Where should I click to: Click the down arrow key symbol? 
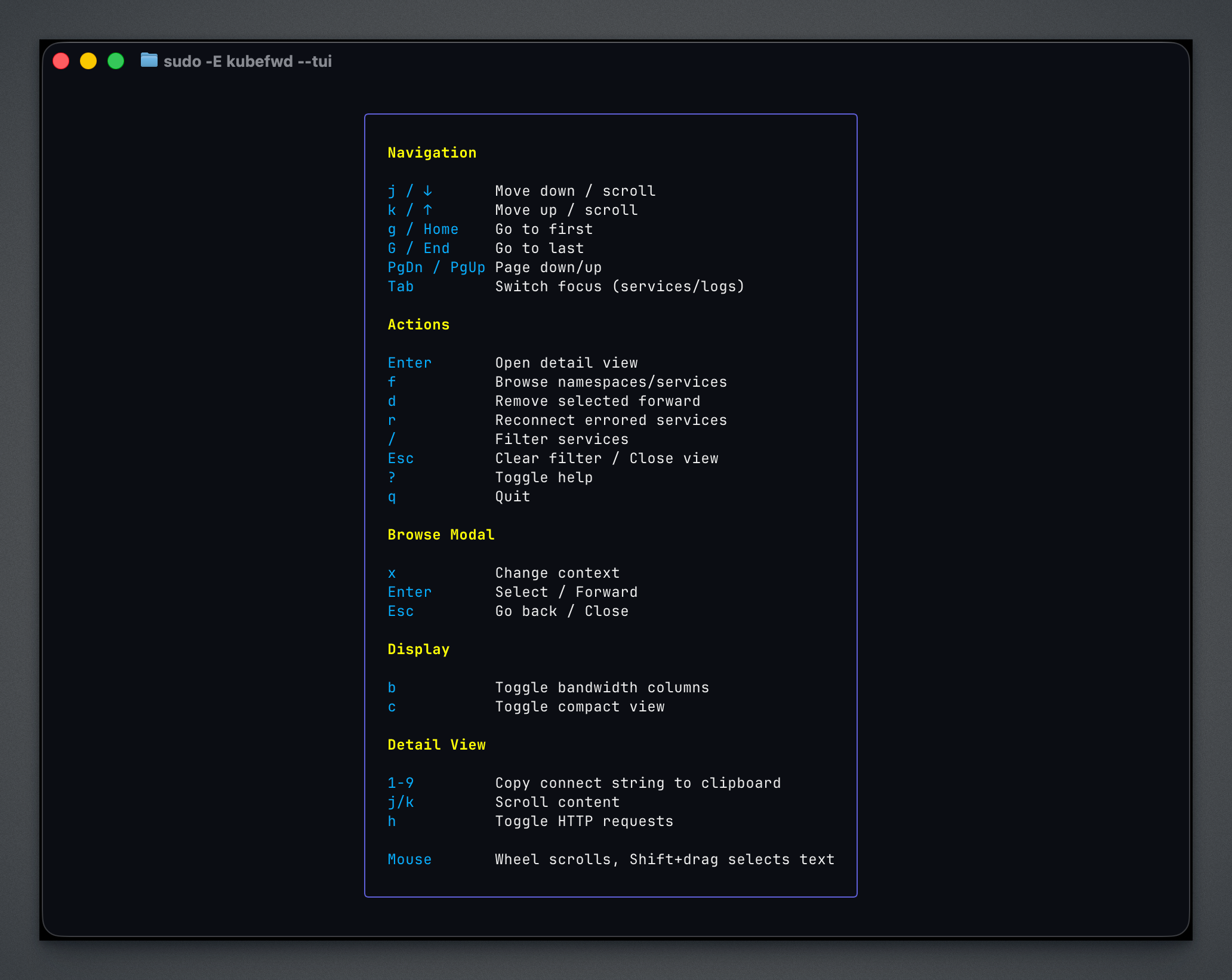(x=427, y=191)
